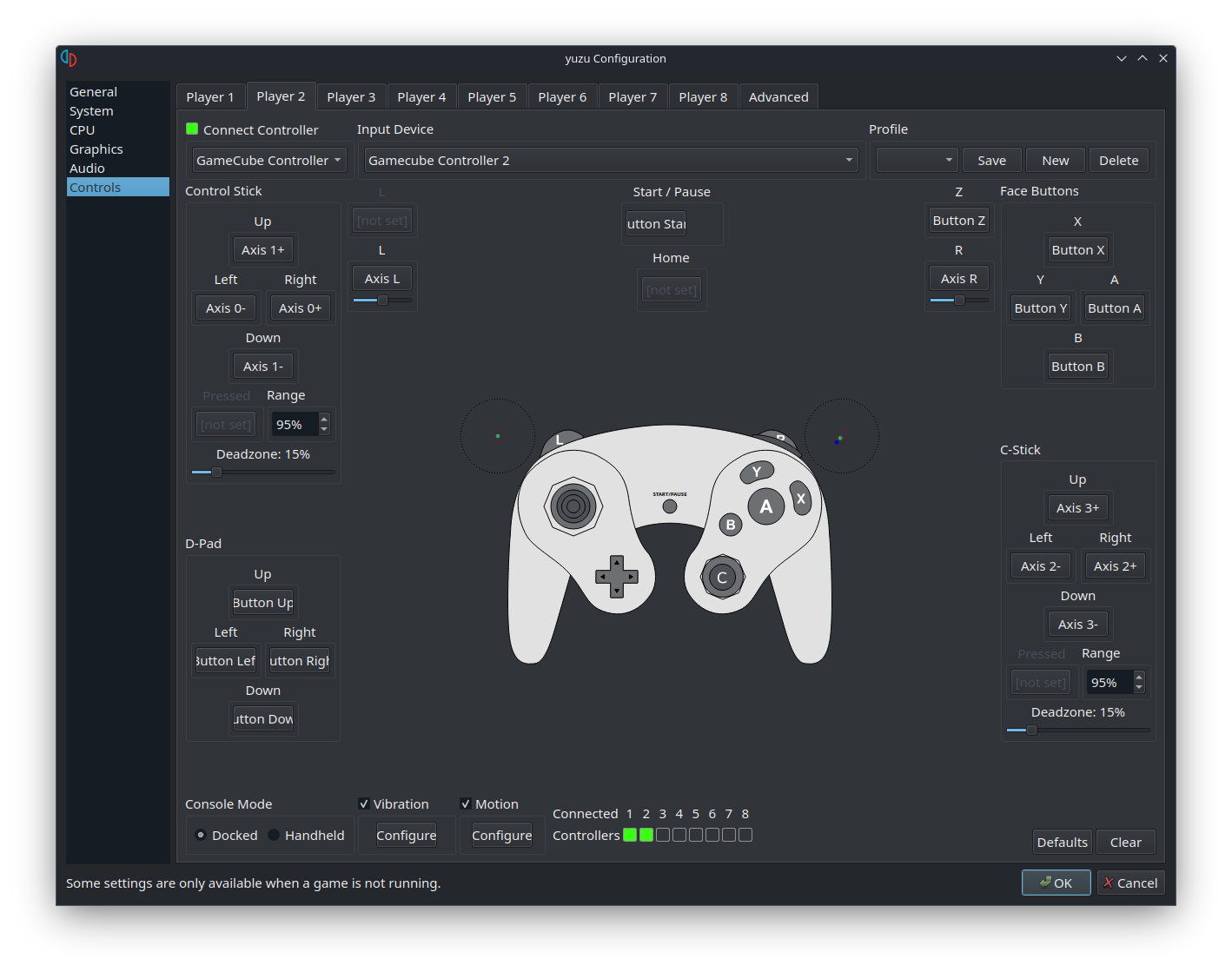Remap the Button B face button mapping
1232x972 pixels.
(x=1077, y=366)
